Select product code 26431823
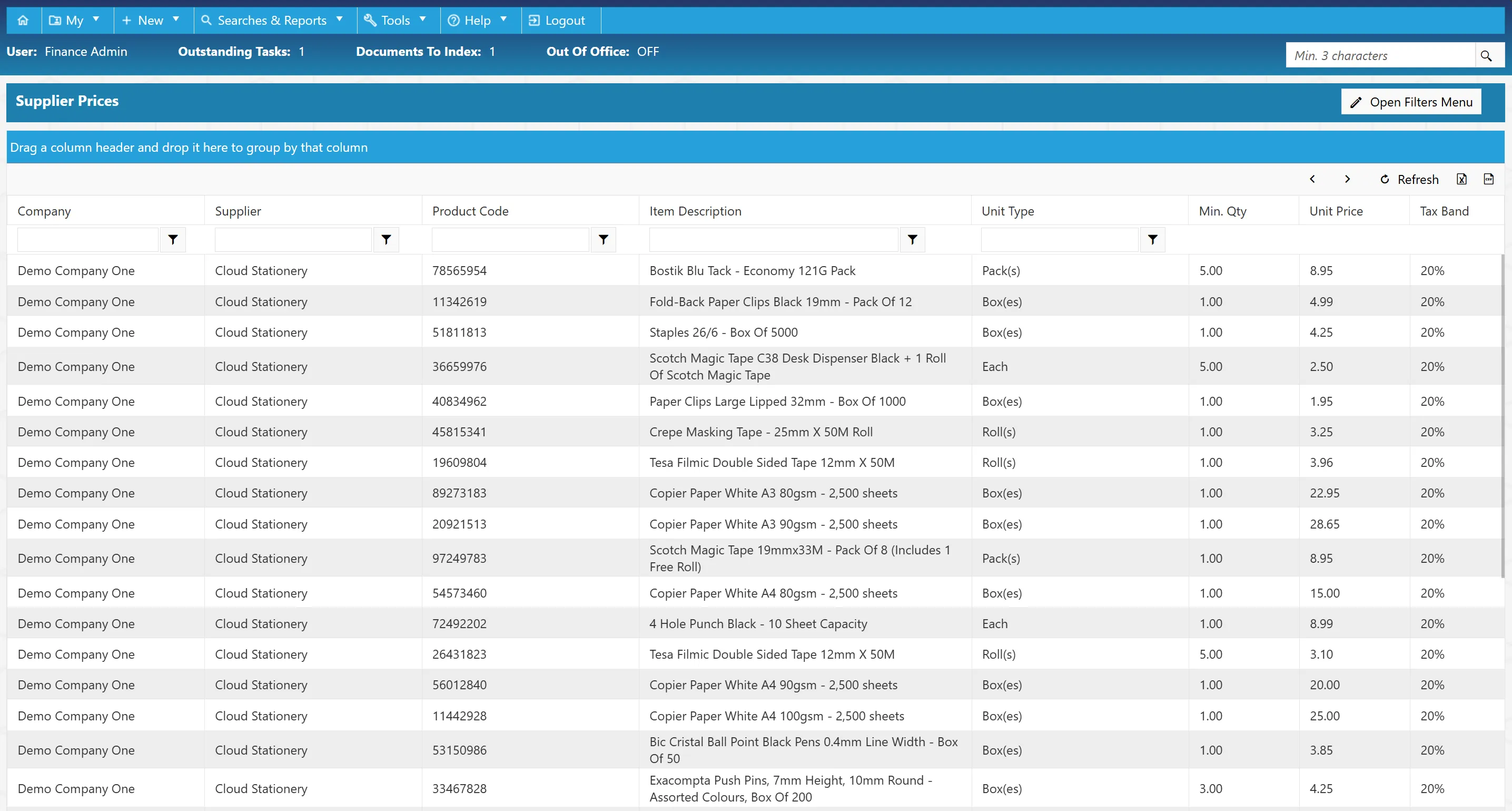 click(460, 654)
